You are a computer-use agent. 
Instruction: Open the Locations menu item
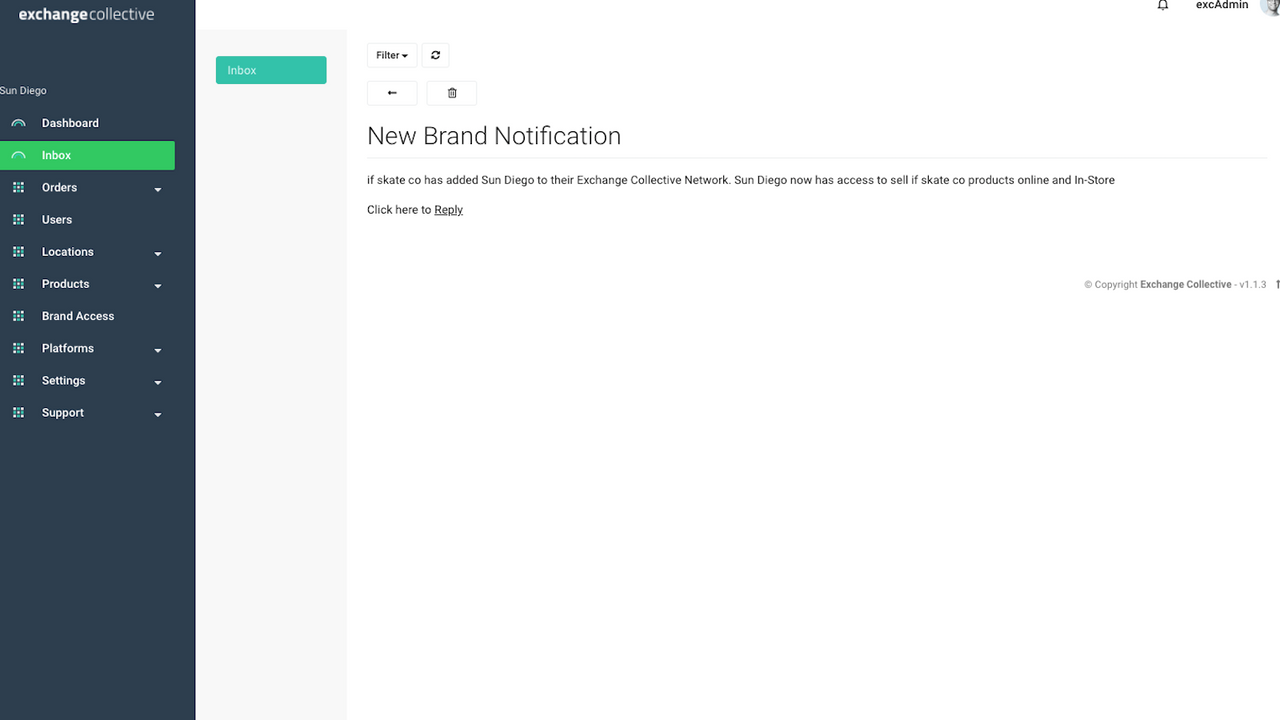(x=67, y=251)
